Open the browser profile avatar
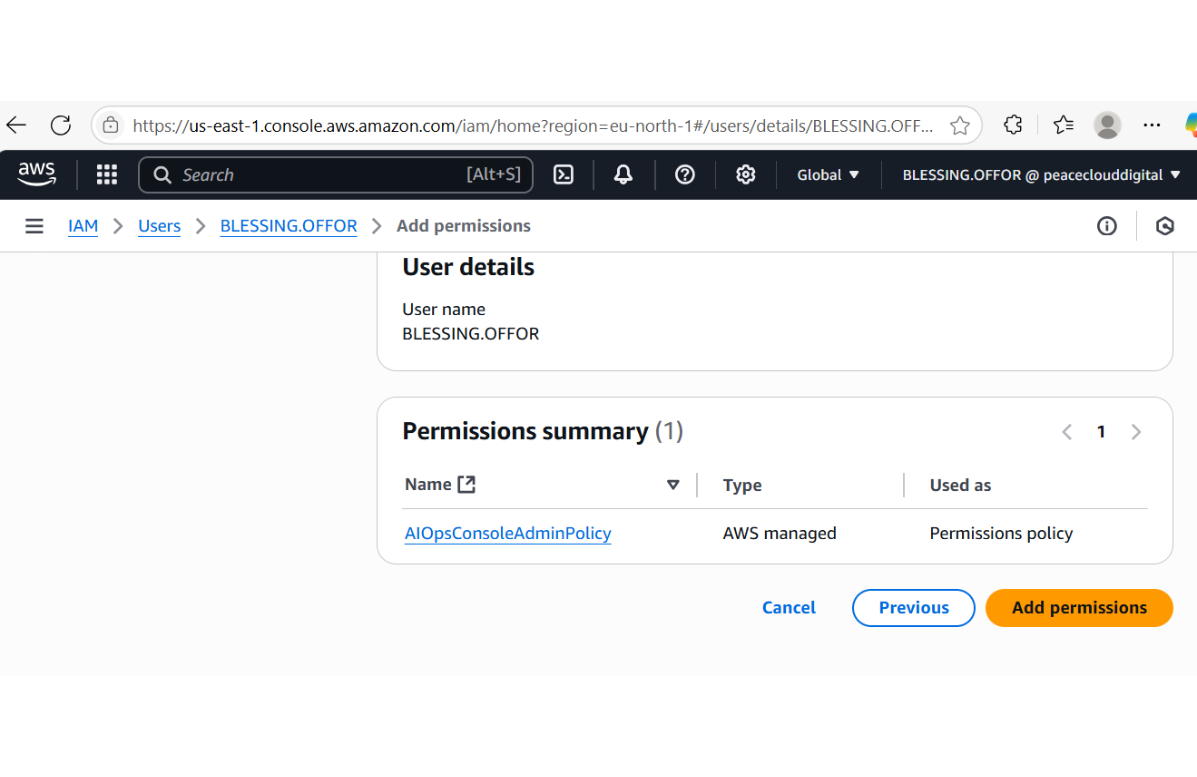 pyautogui.click(x=1107, y=124)
